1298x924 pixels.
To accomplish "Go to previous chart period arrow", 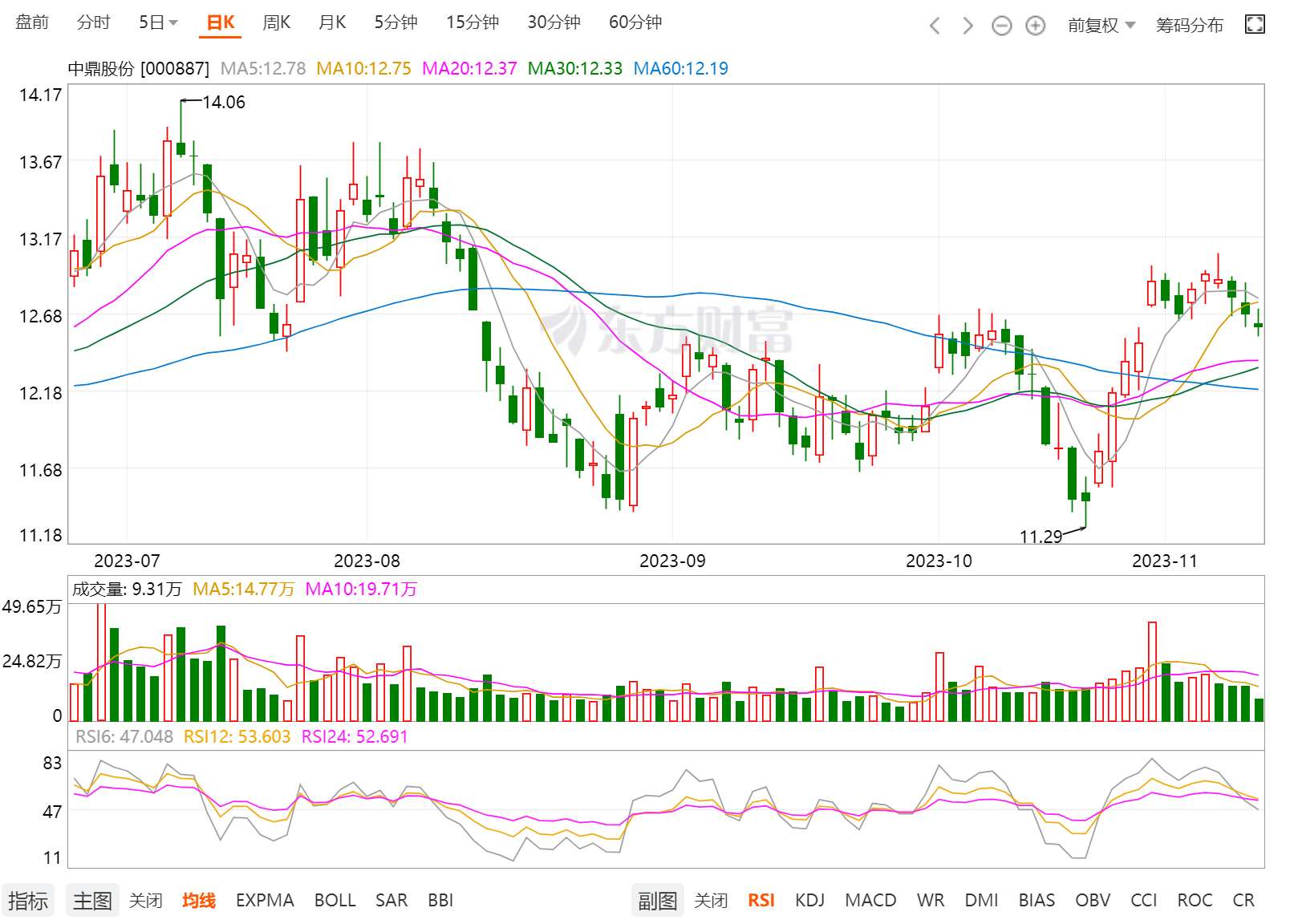I will tap(935, 26).
